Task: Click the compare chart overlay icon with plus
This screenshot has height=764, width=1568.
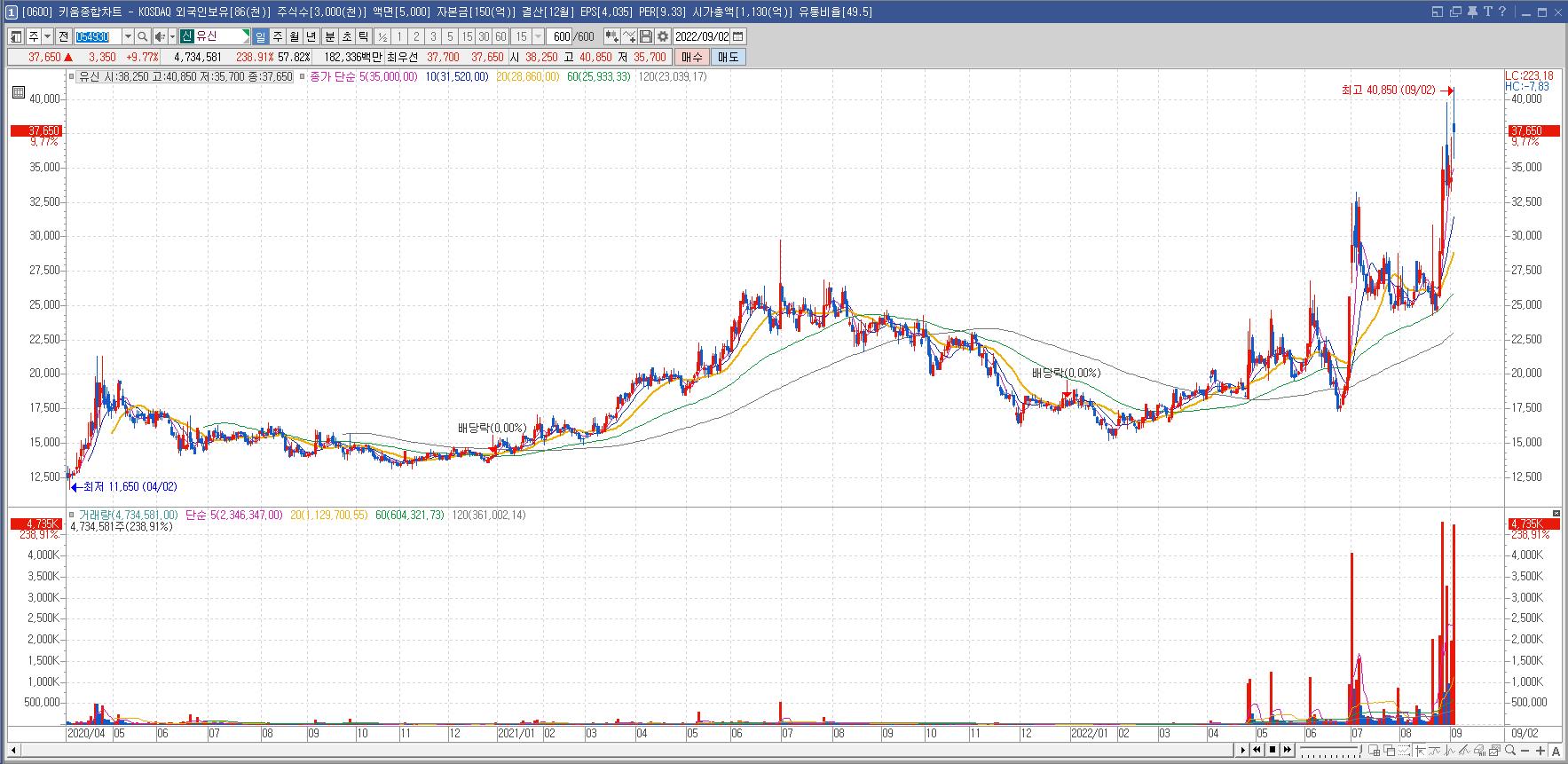Action: (x=628, y=36)
